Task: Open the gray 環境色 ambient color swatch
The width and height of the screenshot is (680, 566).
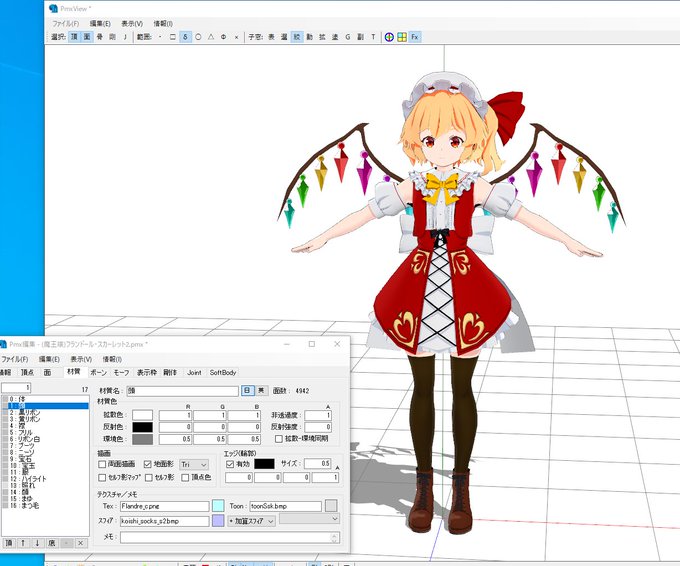Action: click(142, 439)
